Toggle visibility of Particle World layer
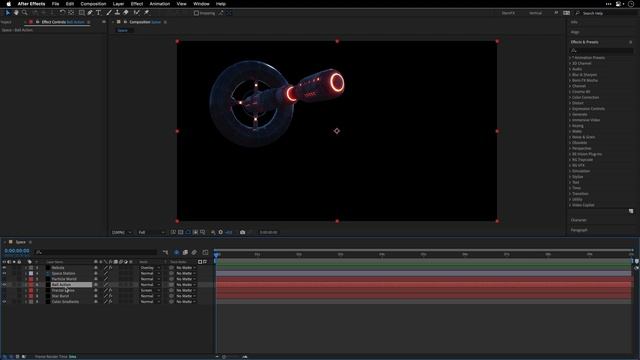This screenshot has height=360, width=640. [x=4, y=279]
